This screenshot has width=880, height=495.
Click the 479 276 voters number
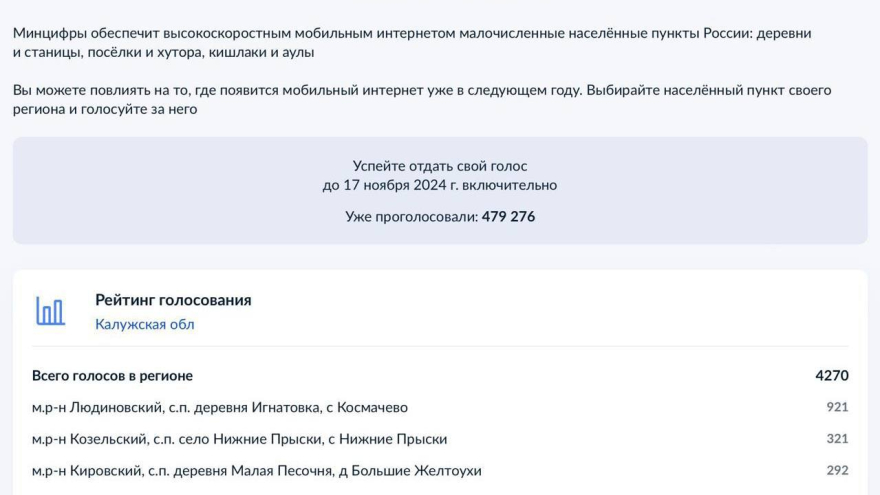(x=508, y=217)
